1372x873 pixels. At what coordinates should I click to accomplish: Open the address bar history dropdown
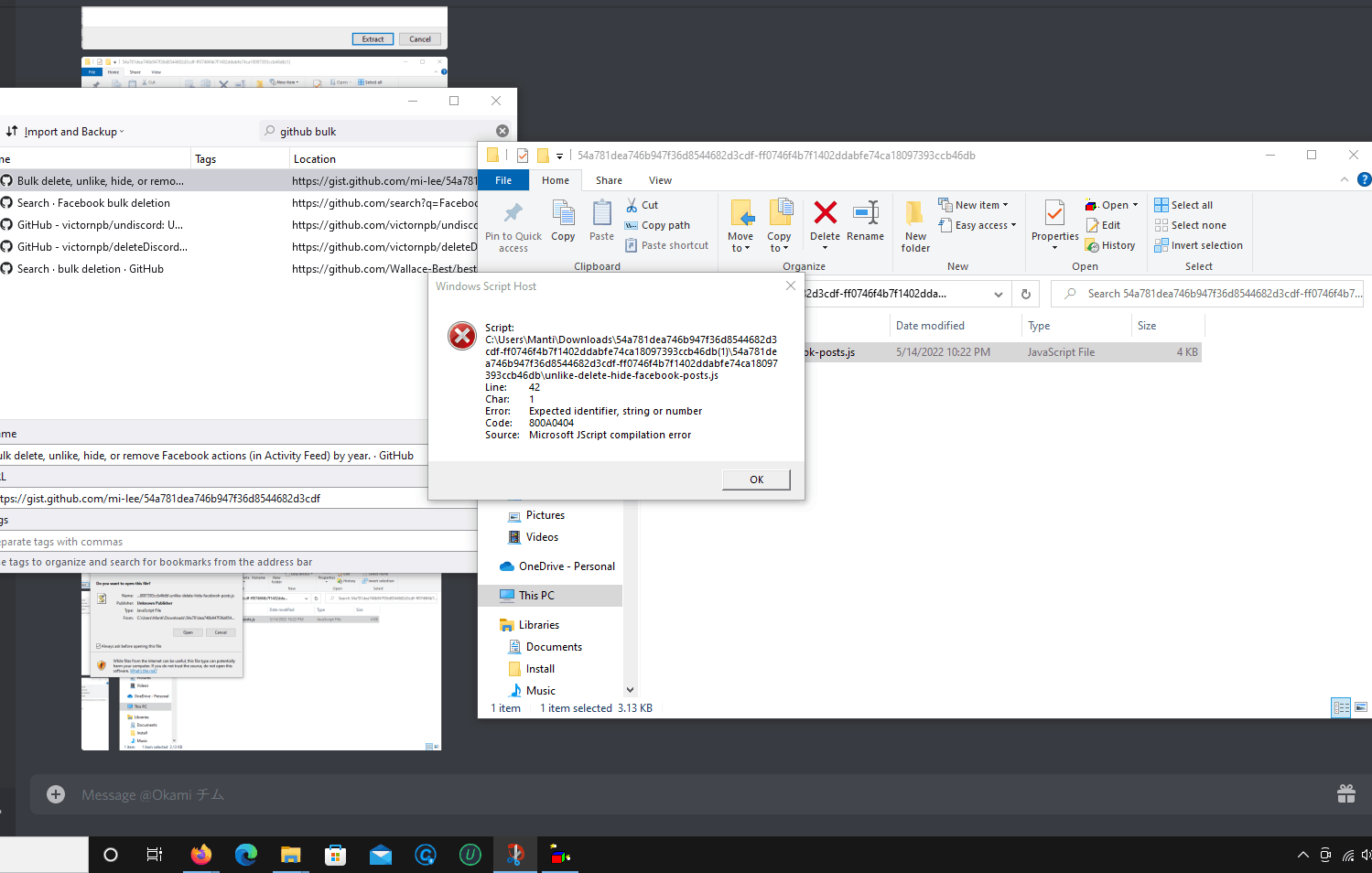point(998,294)
